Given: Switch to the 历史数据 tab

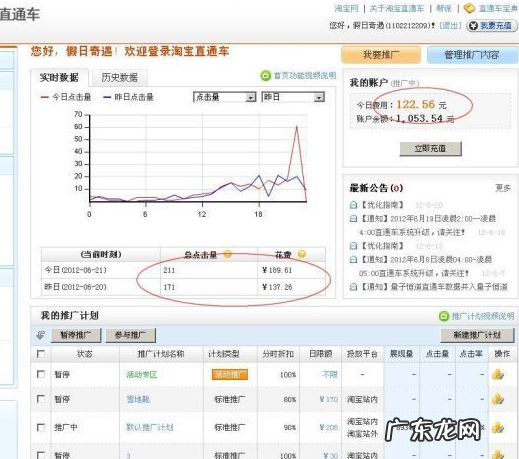Looking at the screenshot, I should pyautogui.click(x=120, y=78).
